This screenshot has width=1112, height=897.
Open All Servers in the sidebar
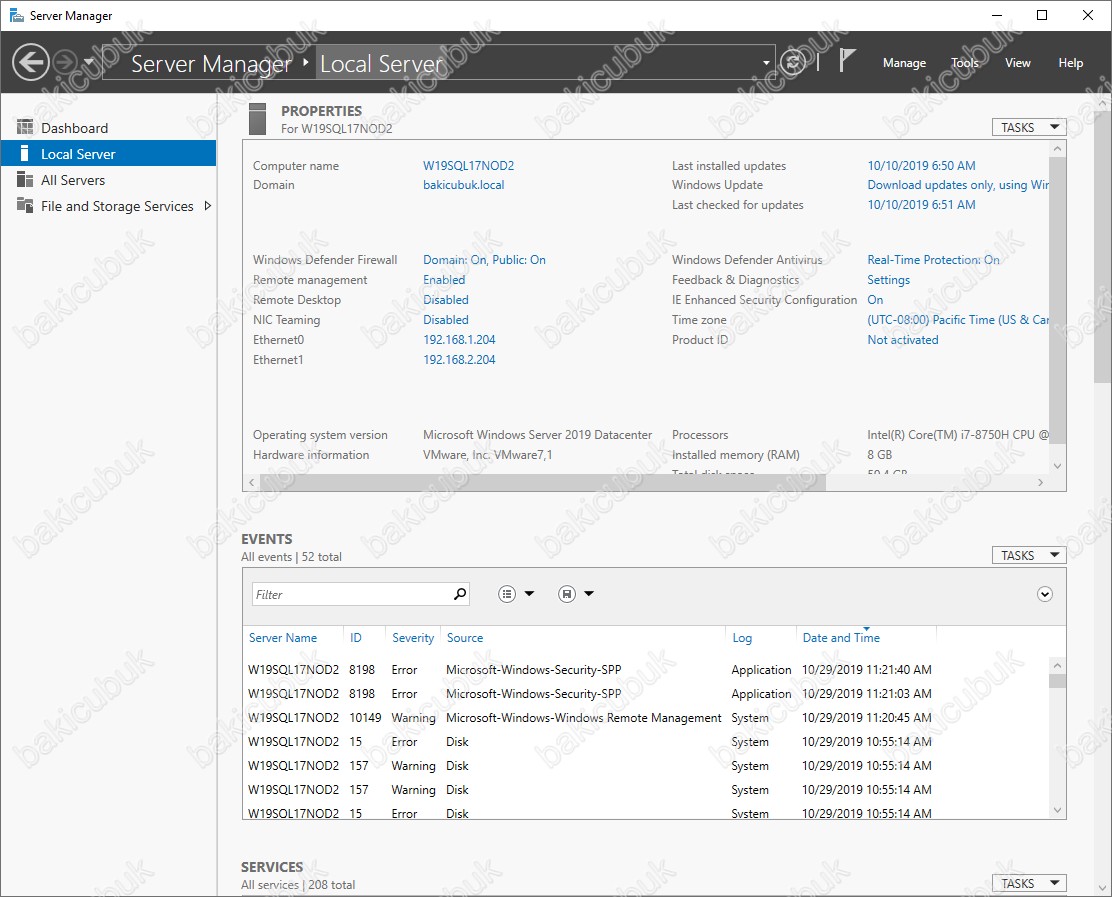73,180
